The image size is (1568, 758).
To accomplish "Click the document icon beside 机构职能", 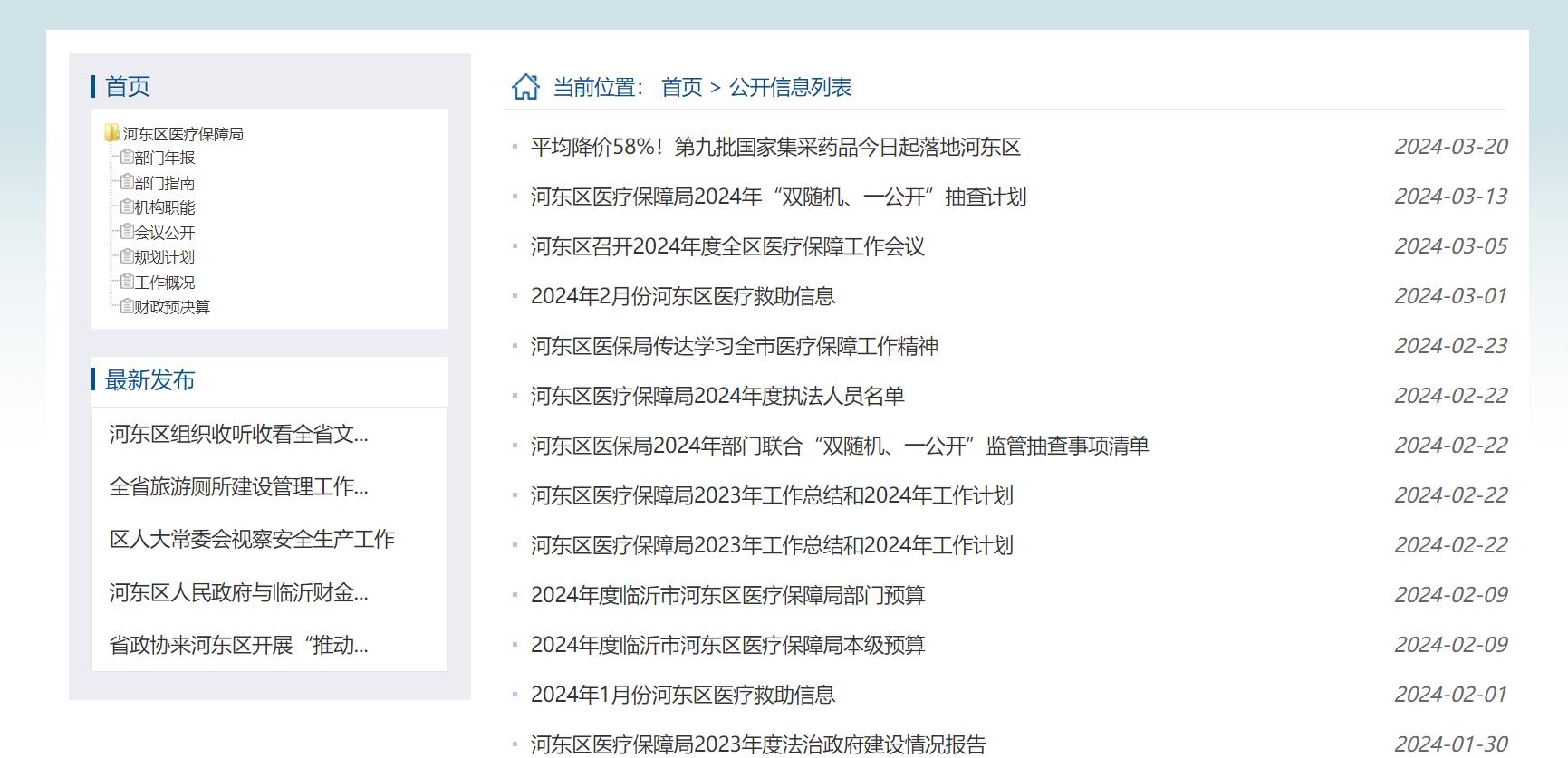I will [x=127, y=206].
